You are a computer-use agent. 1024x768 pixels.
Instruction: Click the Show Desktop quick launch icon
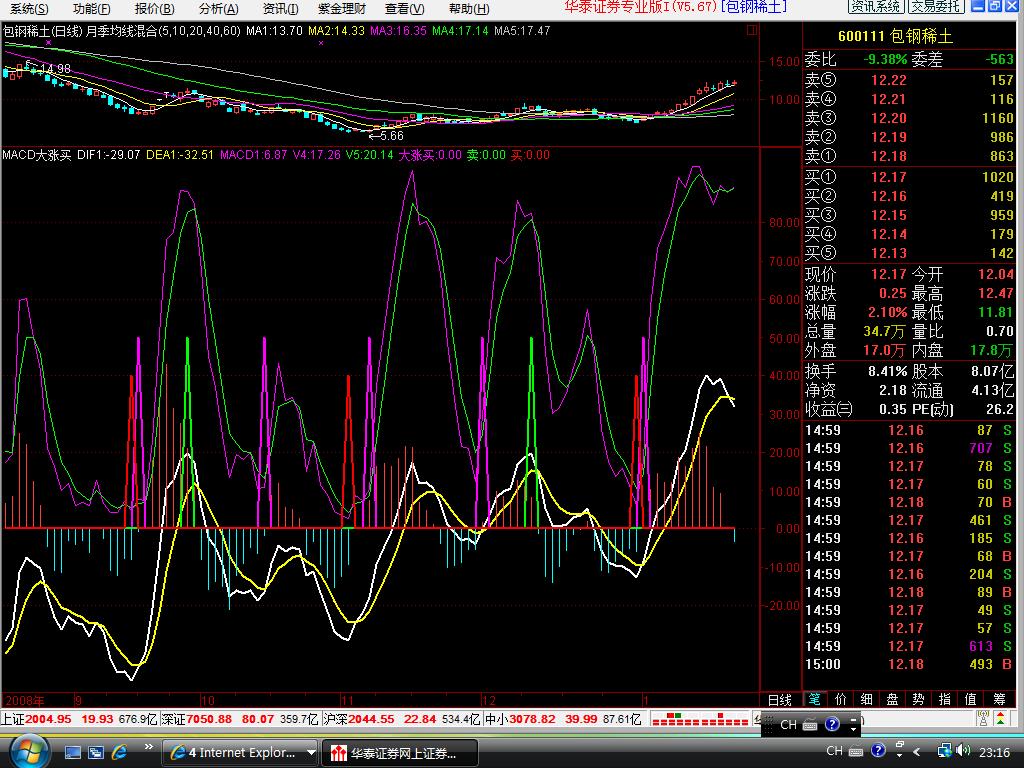(x=72, y=753)
